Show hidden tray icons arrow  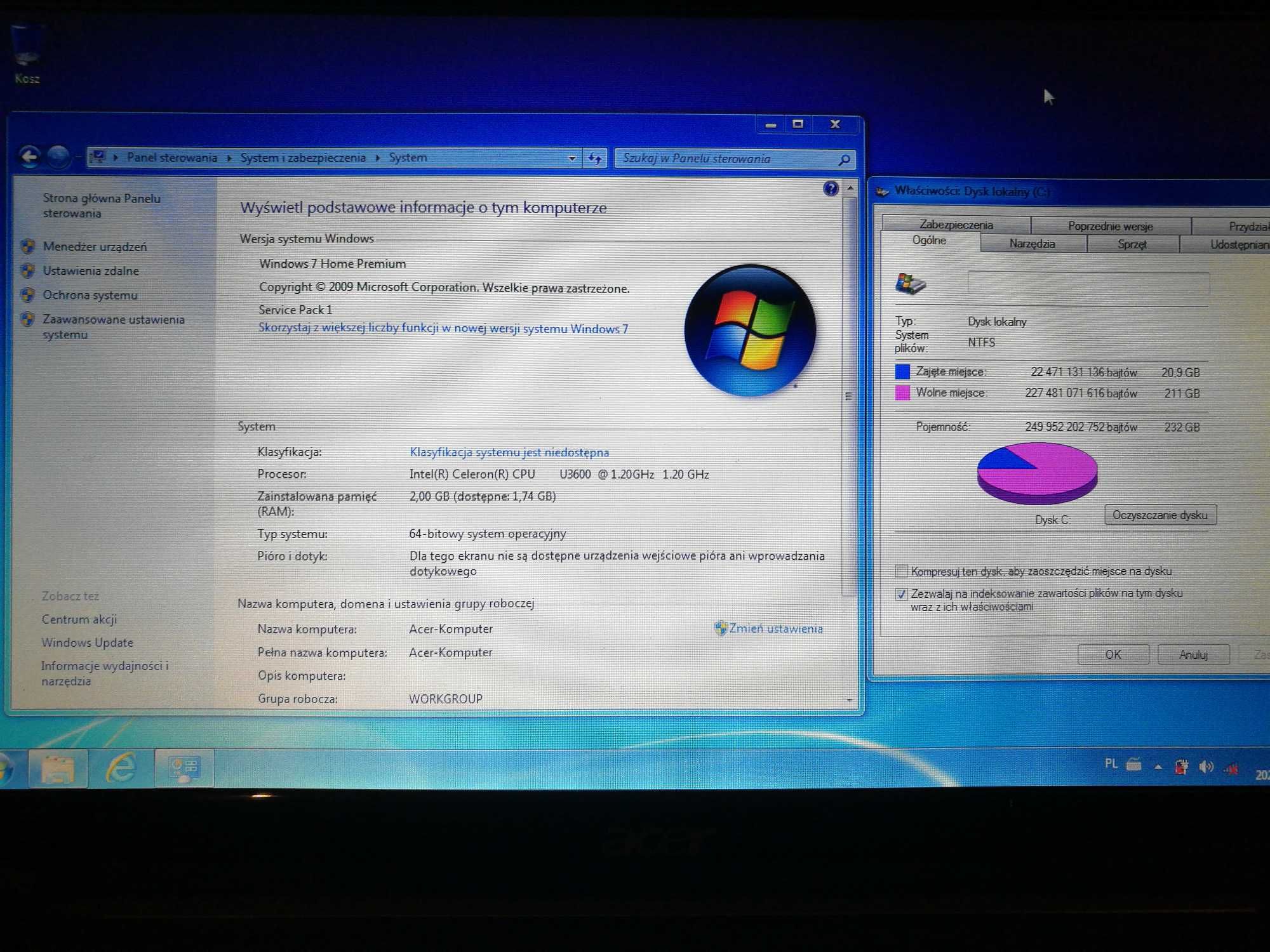coord(1158,767)
